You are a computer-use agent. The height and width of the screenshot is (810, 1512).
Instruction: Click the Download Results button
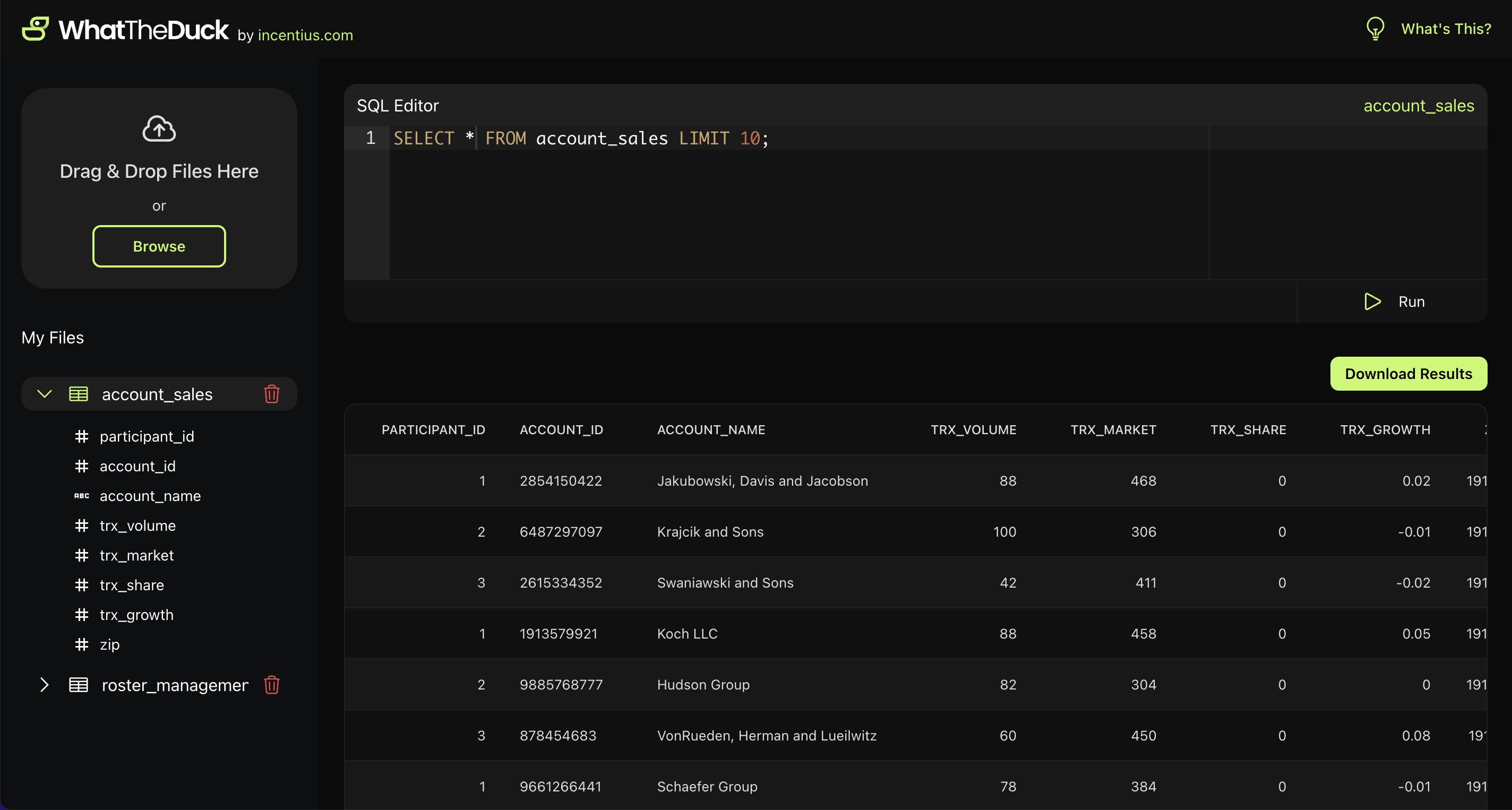point(1408,374)
